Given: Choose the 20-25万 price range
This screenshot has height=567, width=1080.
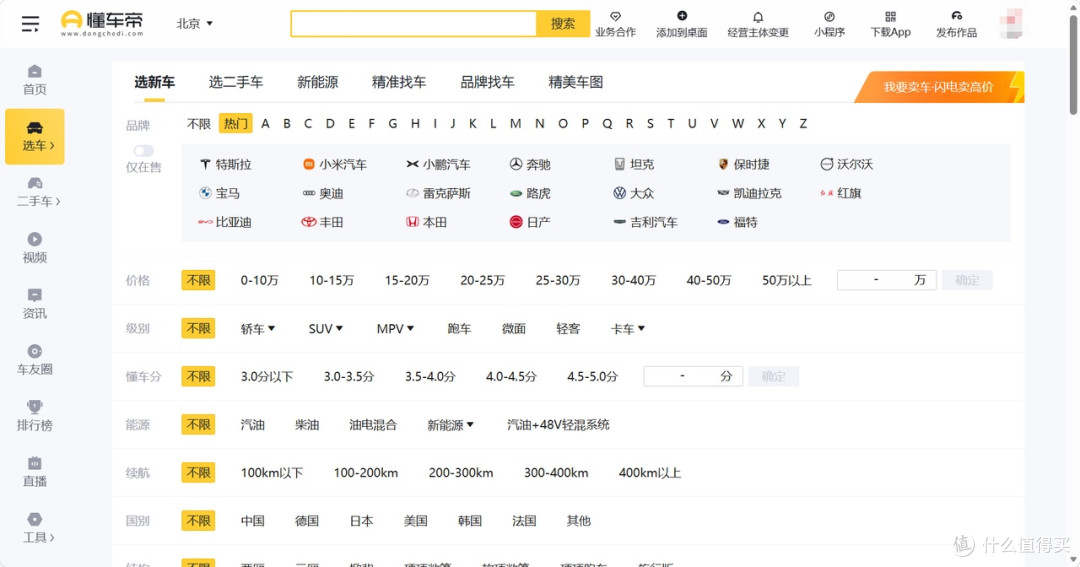Looking at the screenshot, I should (x=482, y=280).
